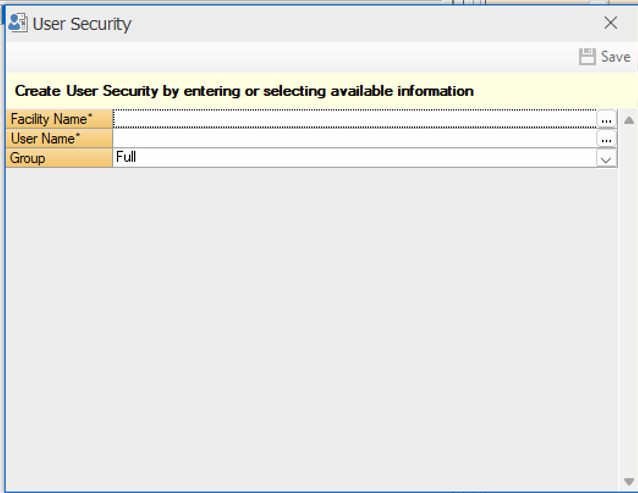This screenshot has height=493, width=638.
Task: Click the Create User Security instruction banner
Action: pos(244,91)
